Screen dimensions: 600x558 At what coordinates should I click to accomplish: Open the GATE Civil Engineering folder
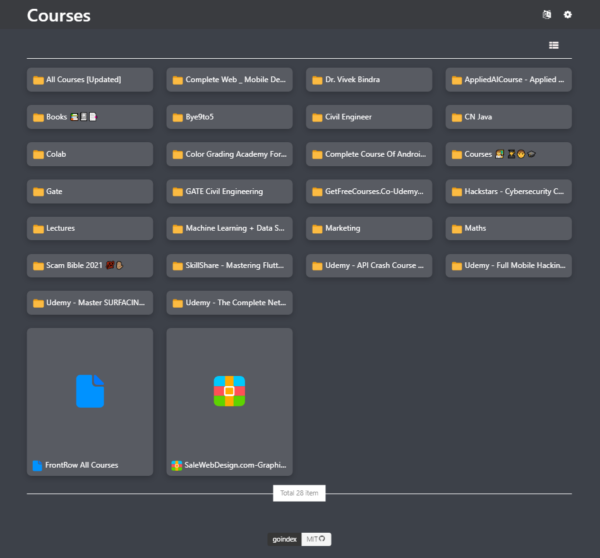tap(230, 191)
